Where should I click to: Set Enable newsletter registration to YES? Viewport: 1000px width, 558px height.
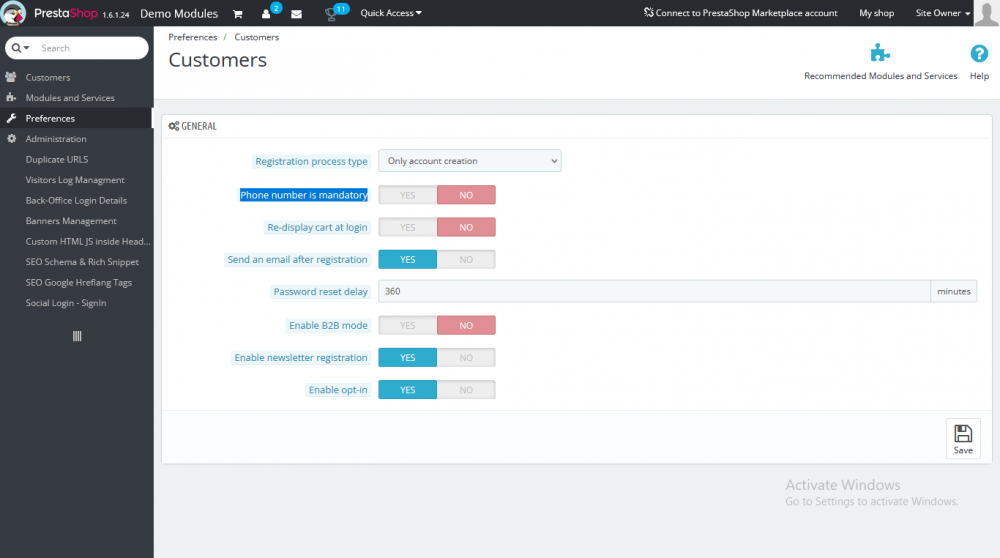408,358
